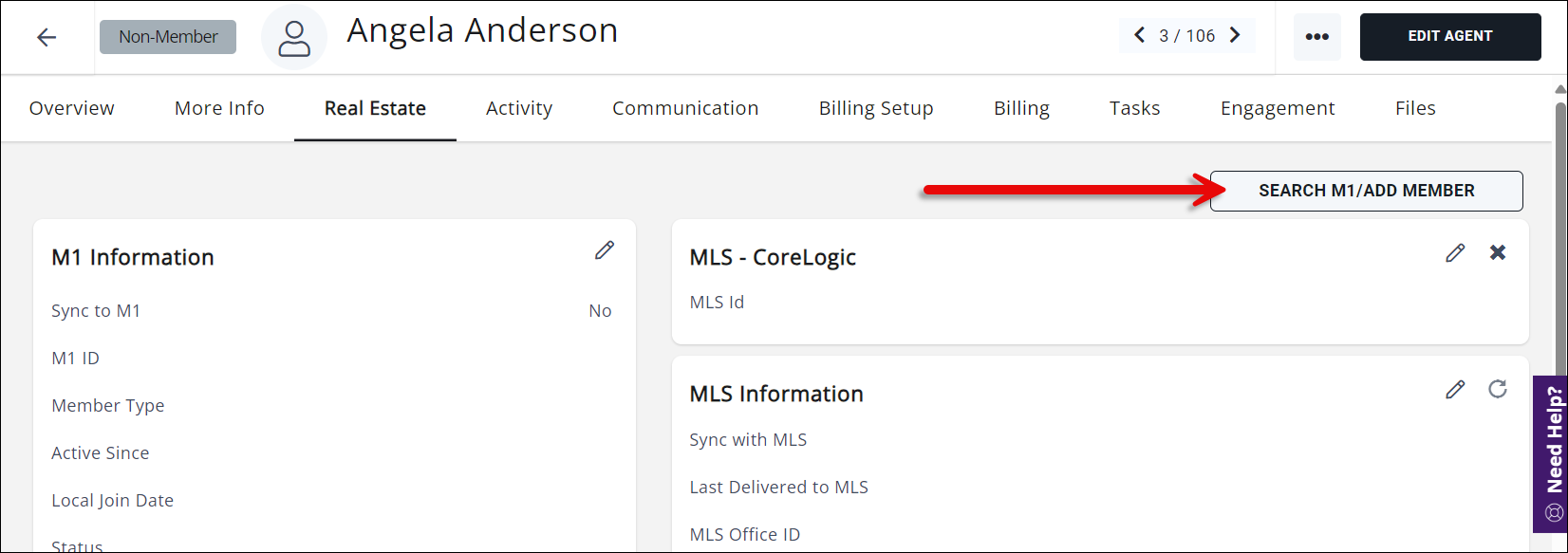Click the vertical scrollbar up arrow

1559,89
